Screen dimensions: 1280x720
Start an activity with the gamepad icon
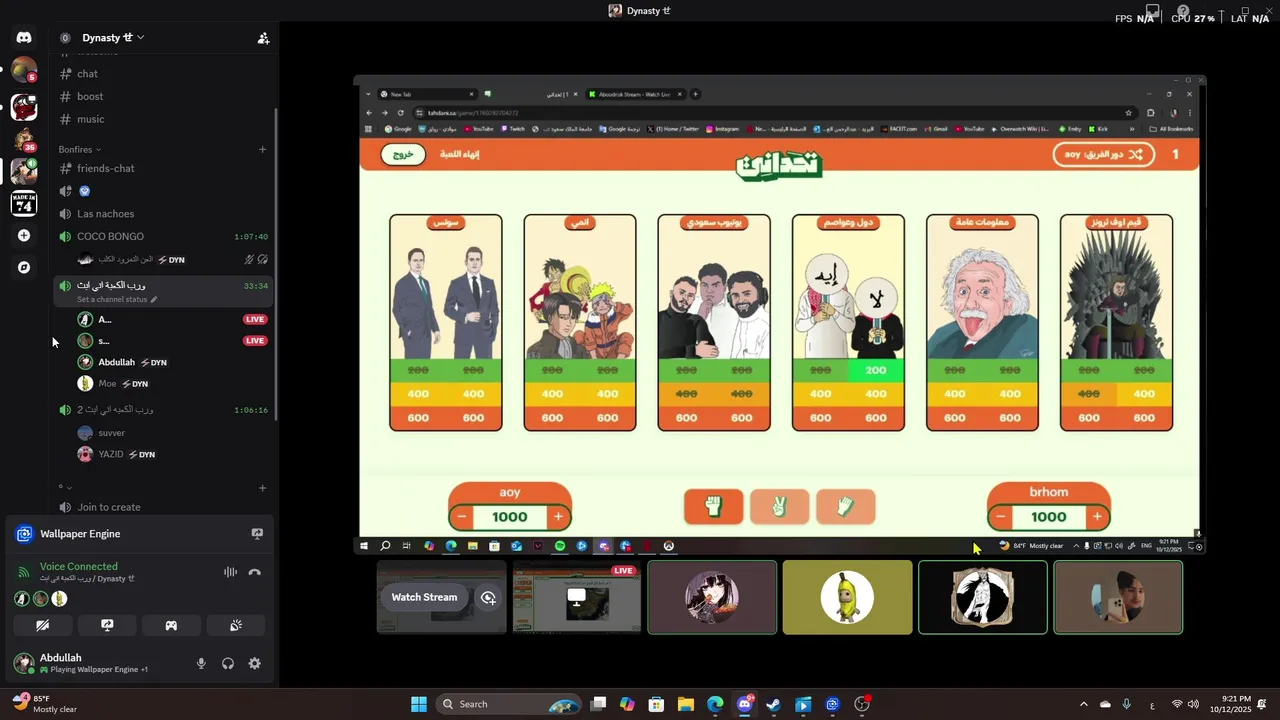pyautogui.click(x=171, y=625)
